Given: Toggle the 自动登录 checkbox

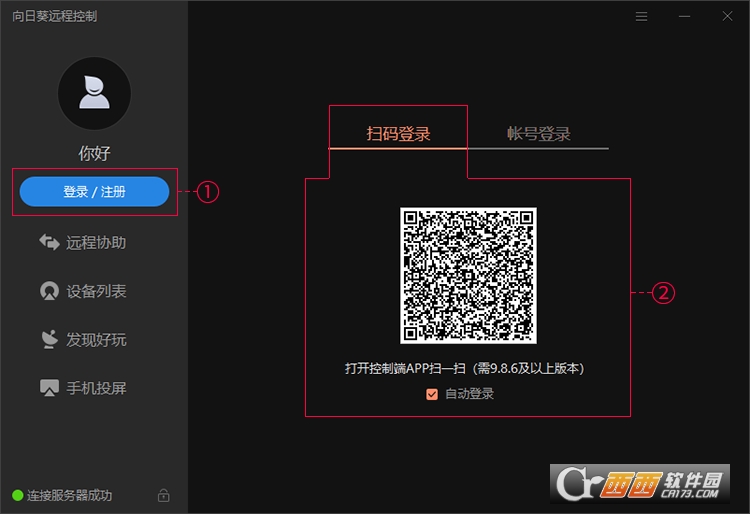Looking at the screenshot, I should tap(432, 394).
